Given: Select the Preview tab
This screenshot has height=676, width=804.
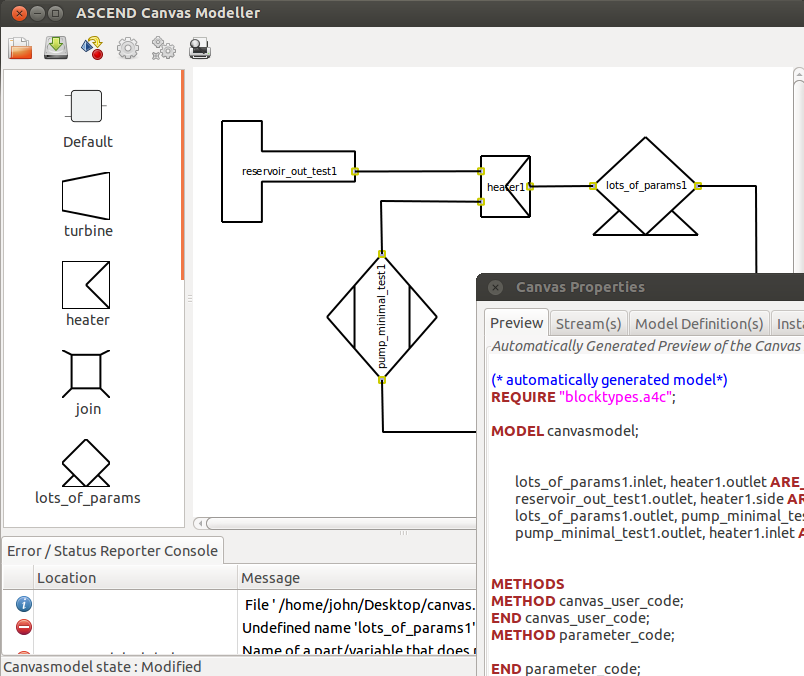Looking at the screenshot, I should [516, 323].
